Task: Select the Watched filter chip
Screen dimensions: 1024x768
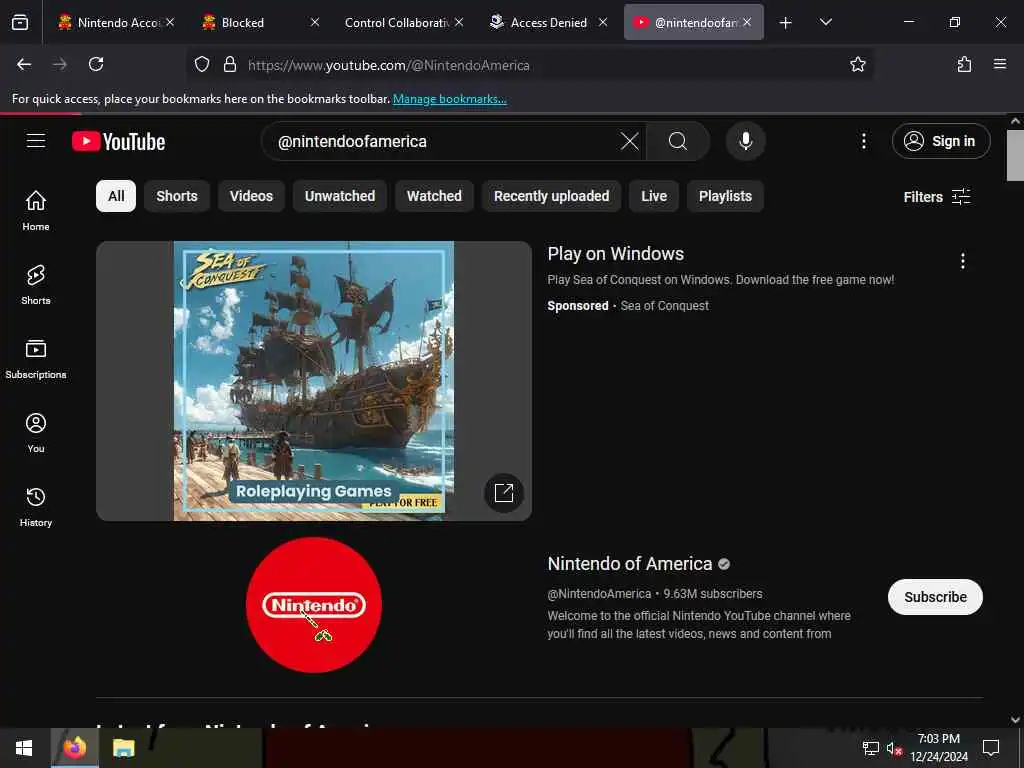Action: (434, 196)
